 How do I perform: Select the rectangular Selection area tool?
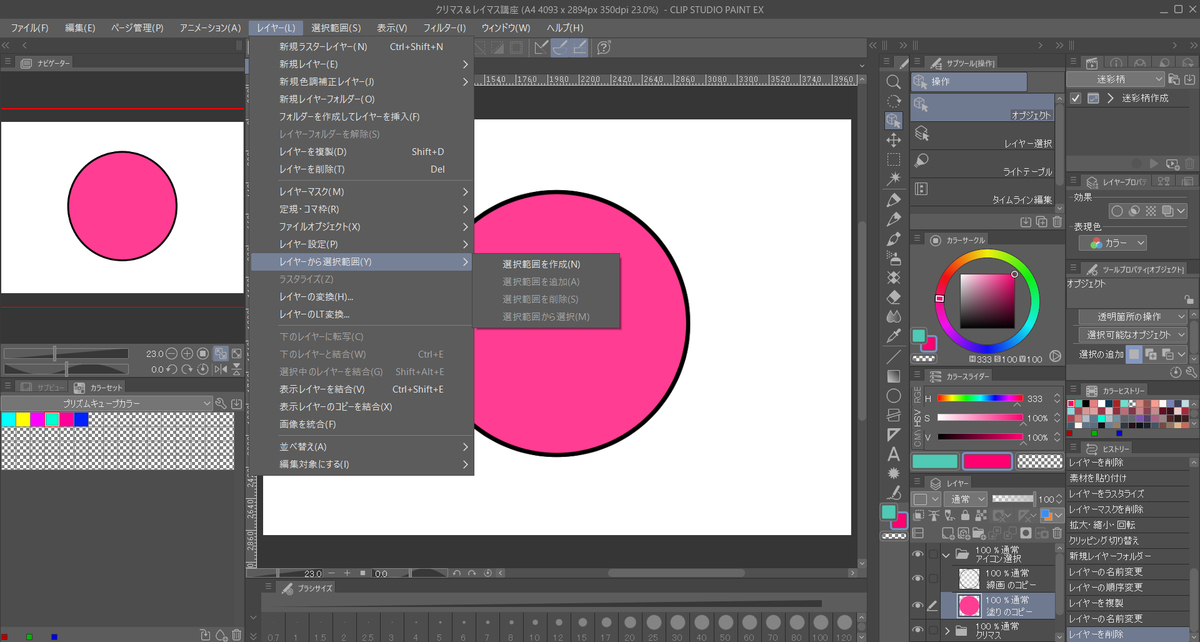coord(893,159)
